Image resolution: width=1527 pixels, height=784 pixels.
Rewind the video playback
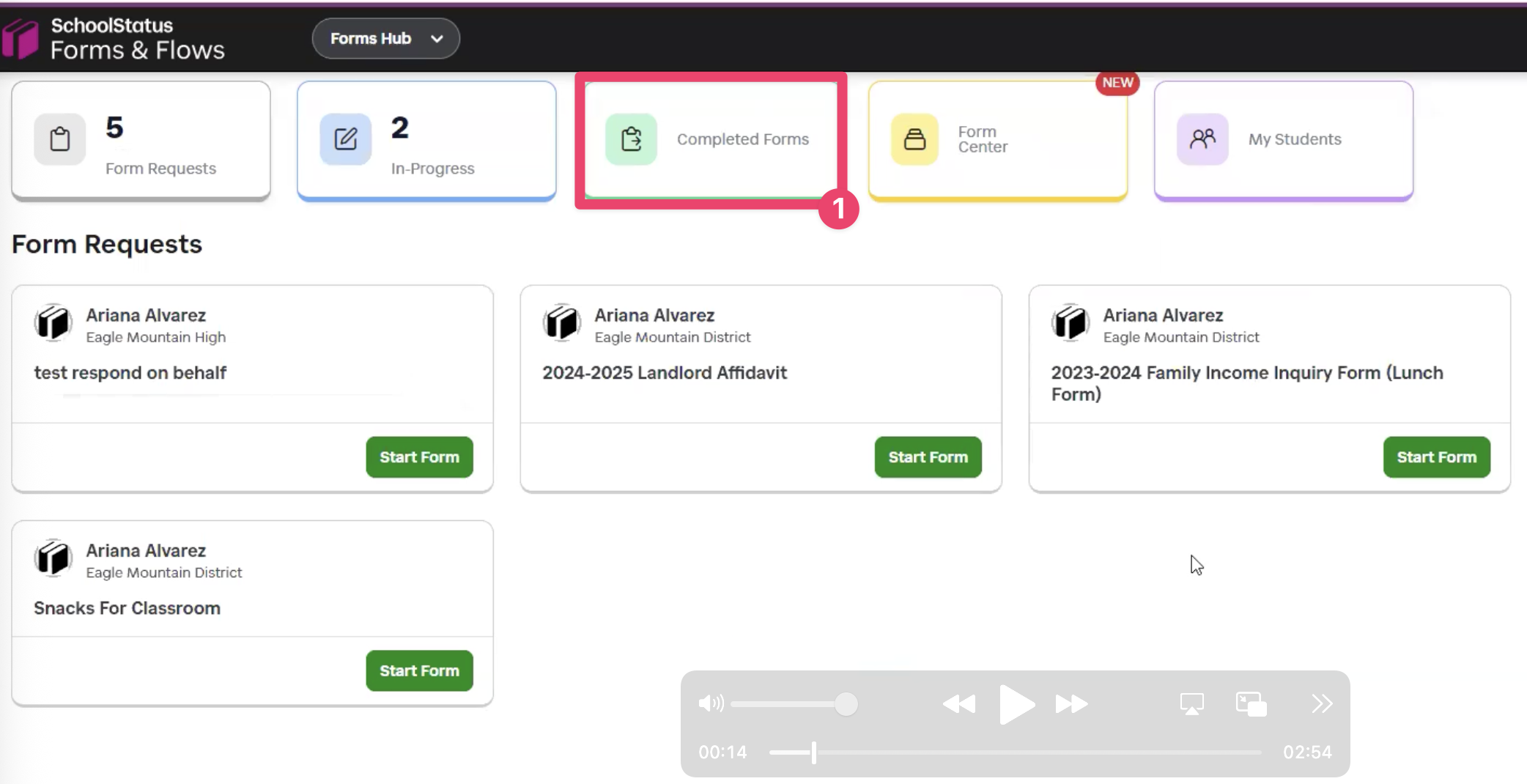(958, 704)
